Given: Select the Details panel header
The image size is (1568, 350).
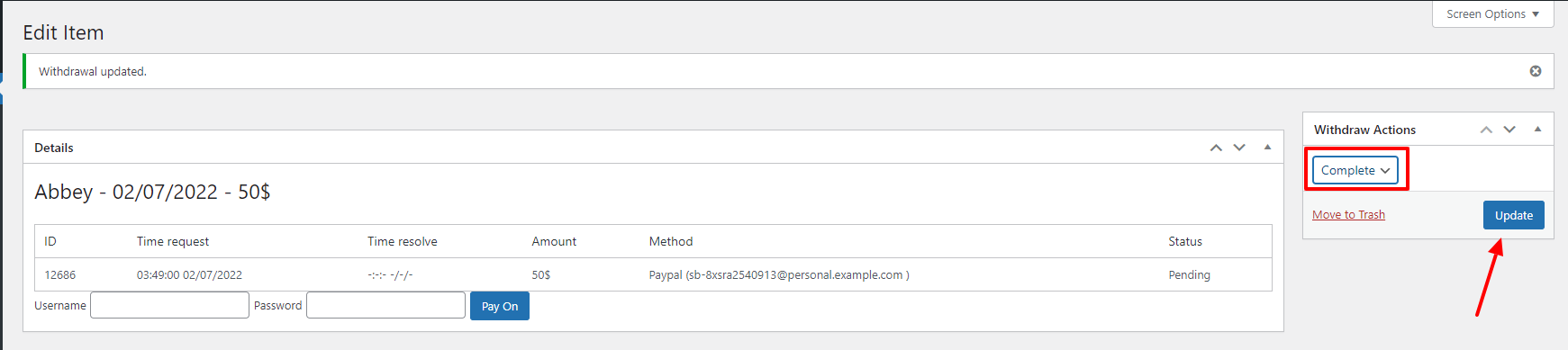Looking at the screenshot, I should click(653, 148).
